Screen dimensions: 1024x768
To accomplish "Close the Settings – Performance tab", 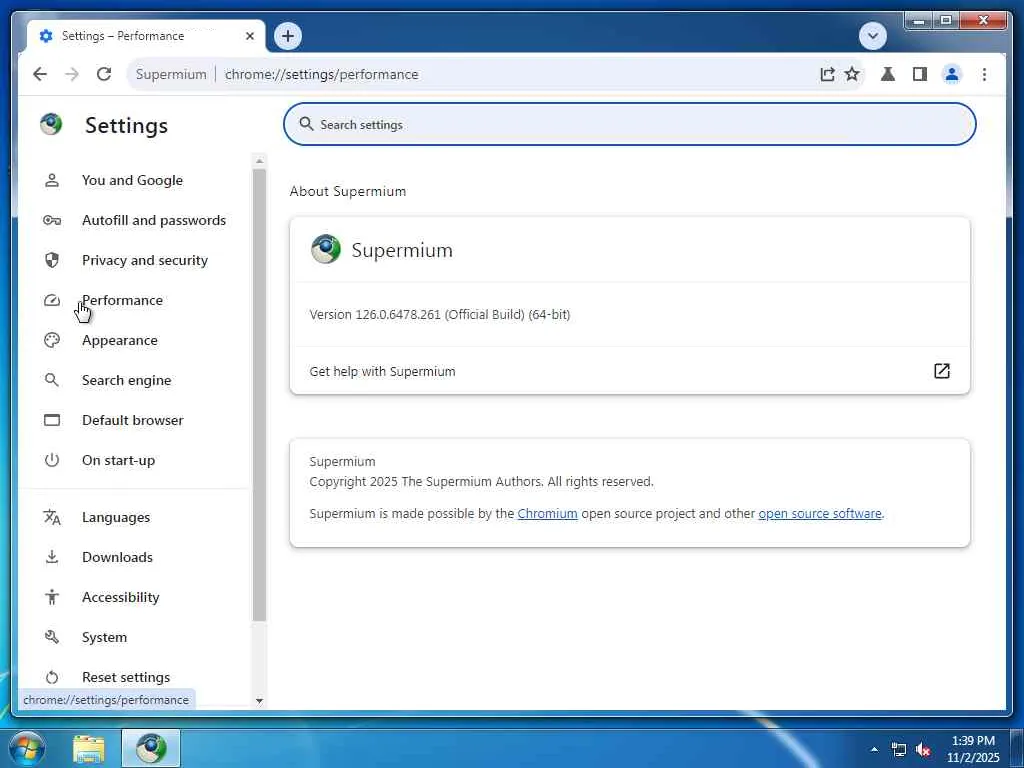I will pyautogui.click(x=249, y=36).
